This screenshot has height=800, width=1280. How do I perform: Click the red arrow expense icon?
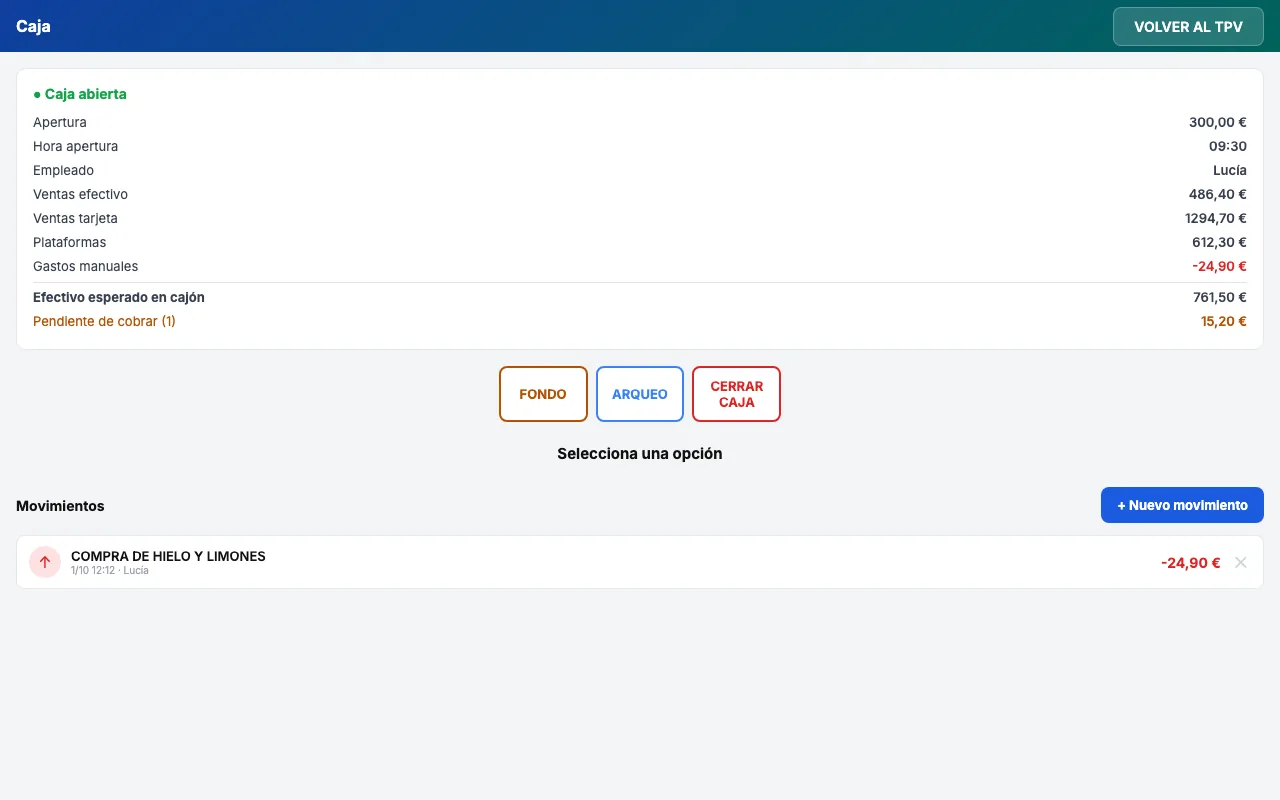[45, 562]
